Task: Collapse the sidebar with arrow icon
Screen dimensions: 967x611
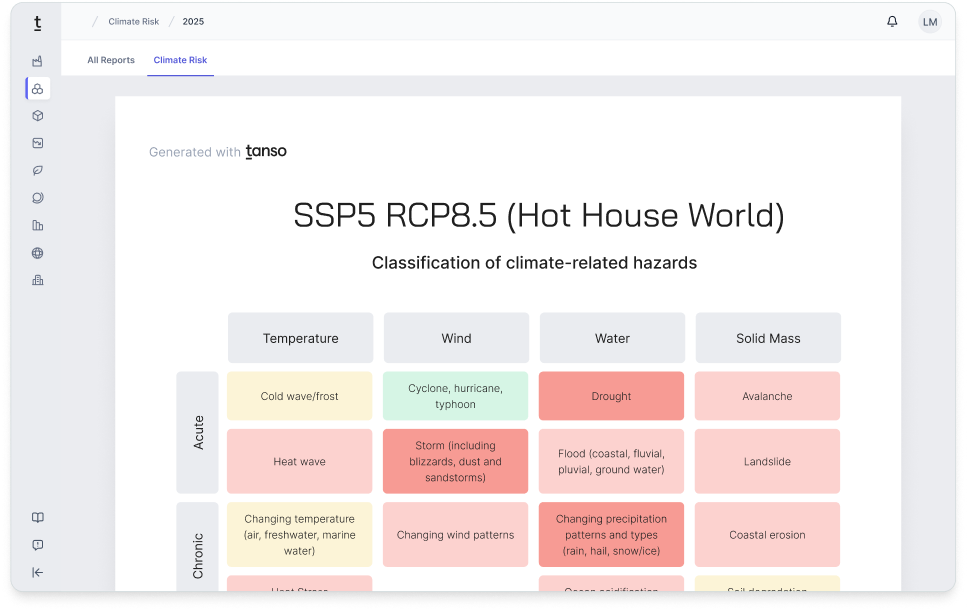Action: pos(38,572)
